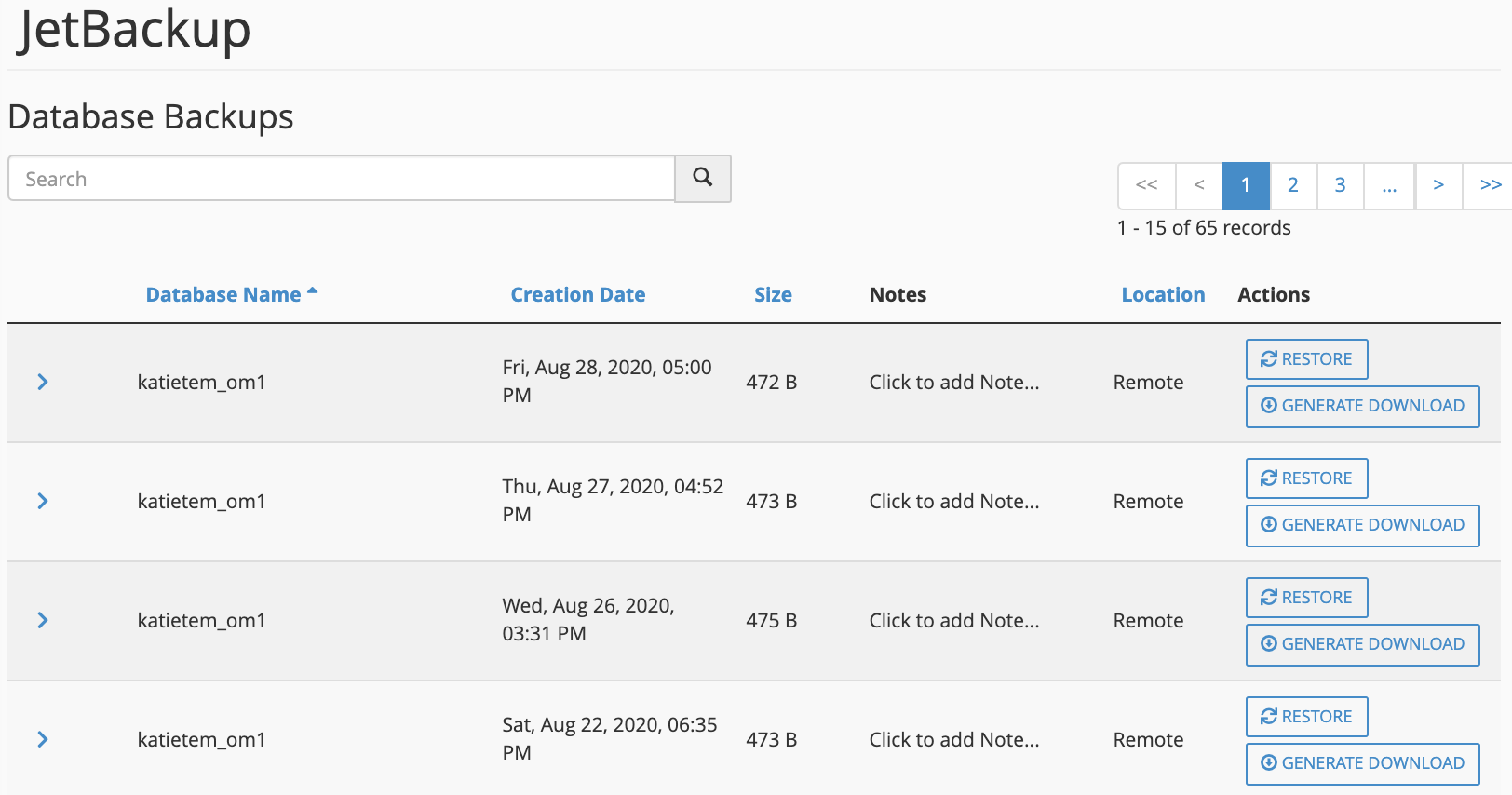Click katietem_om1 name in Aug 28 row
The image size is (1512, 795).
coord(201,383)
